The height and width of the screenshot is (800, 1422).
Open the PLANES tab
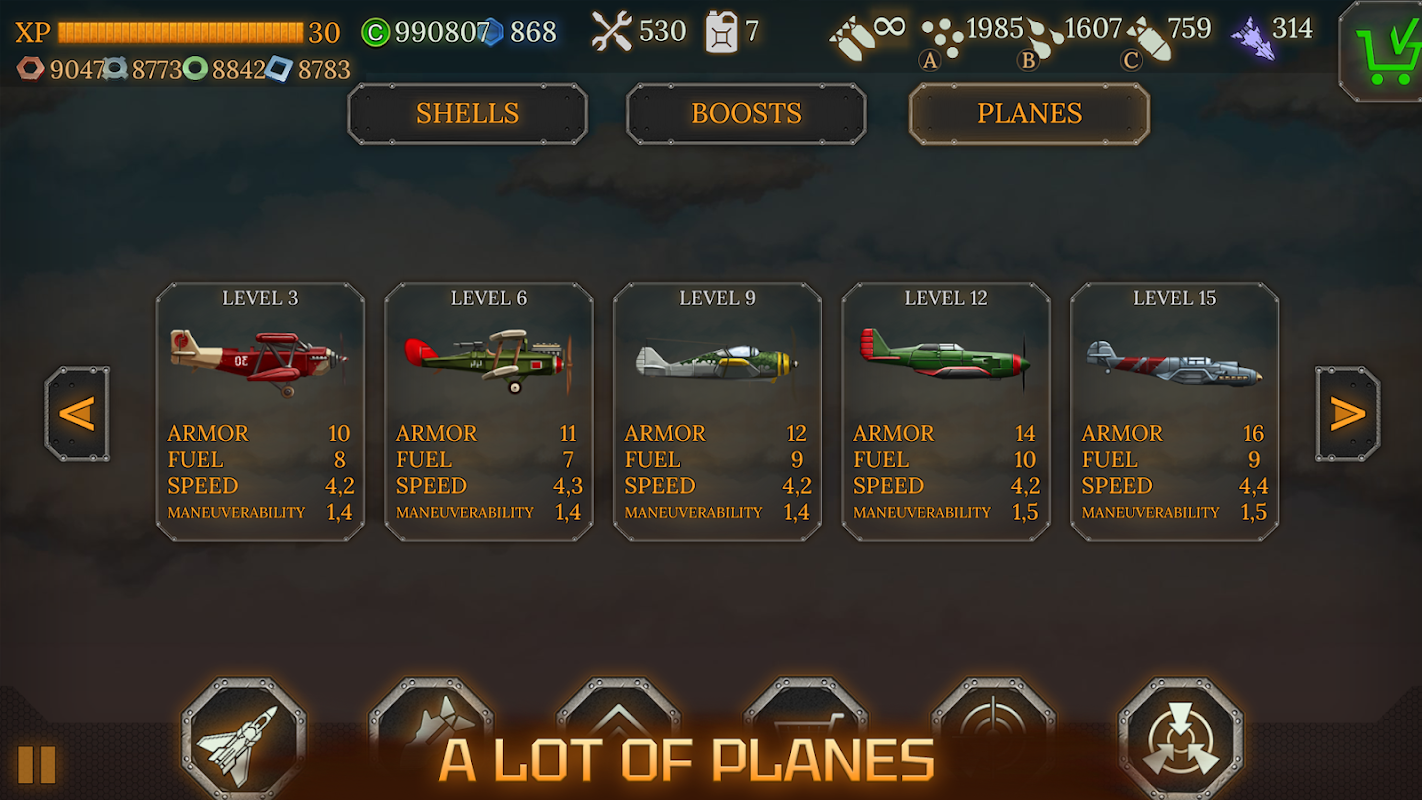(x=1029, y=114)
